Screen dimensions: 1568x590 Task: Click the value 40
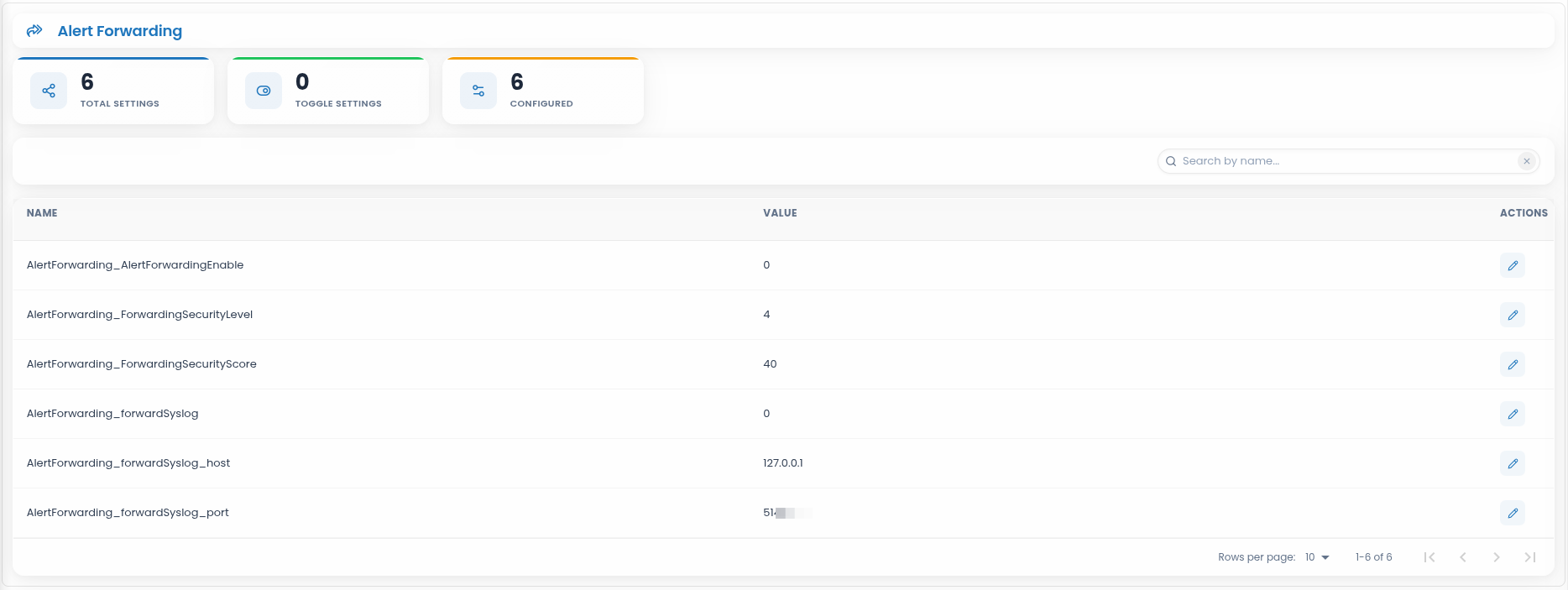pyautogui.click(x=770, y=364)
